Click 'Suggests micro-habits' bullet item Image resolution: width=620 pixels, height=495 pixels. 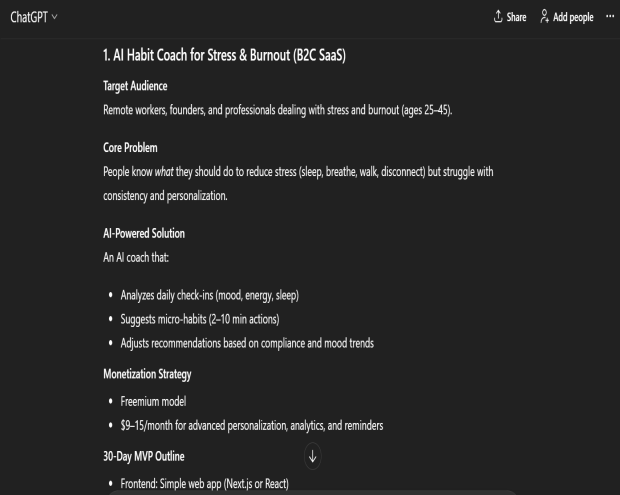[x=200, y=319]
